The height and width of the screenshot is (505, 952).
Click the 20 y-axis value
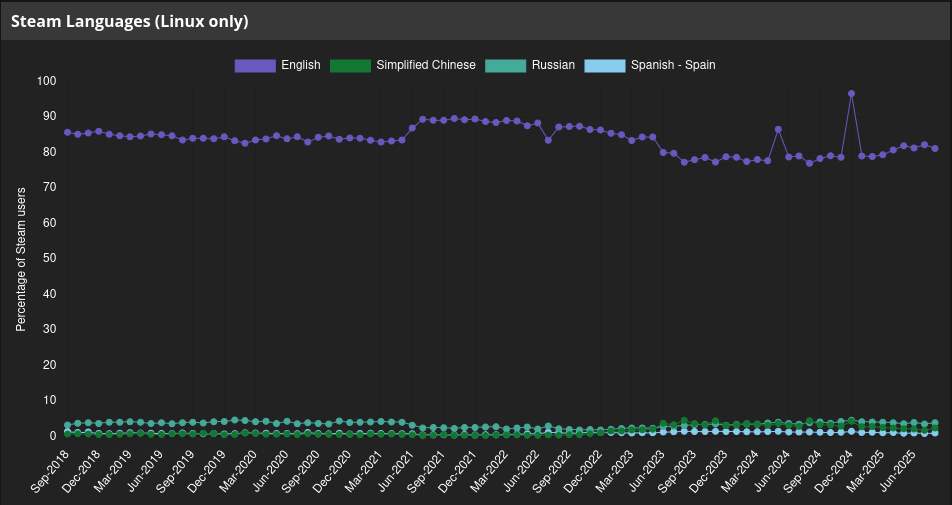click(x=50, y=365)
